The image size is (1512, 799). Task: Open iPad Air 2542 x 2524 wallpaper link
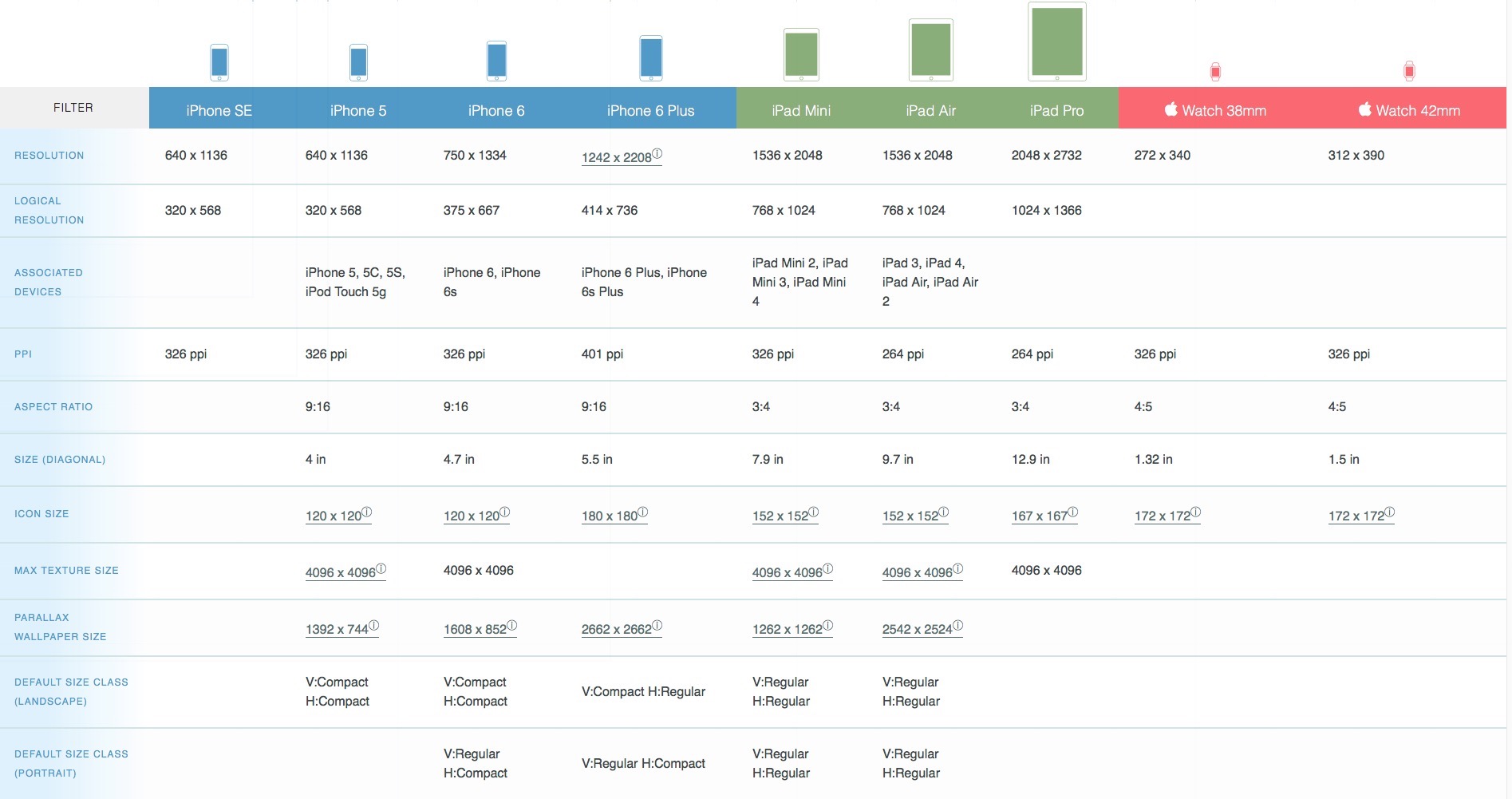pos(918,629)
